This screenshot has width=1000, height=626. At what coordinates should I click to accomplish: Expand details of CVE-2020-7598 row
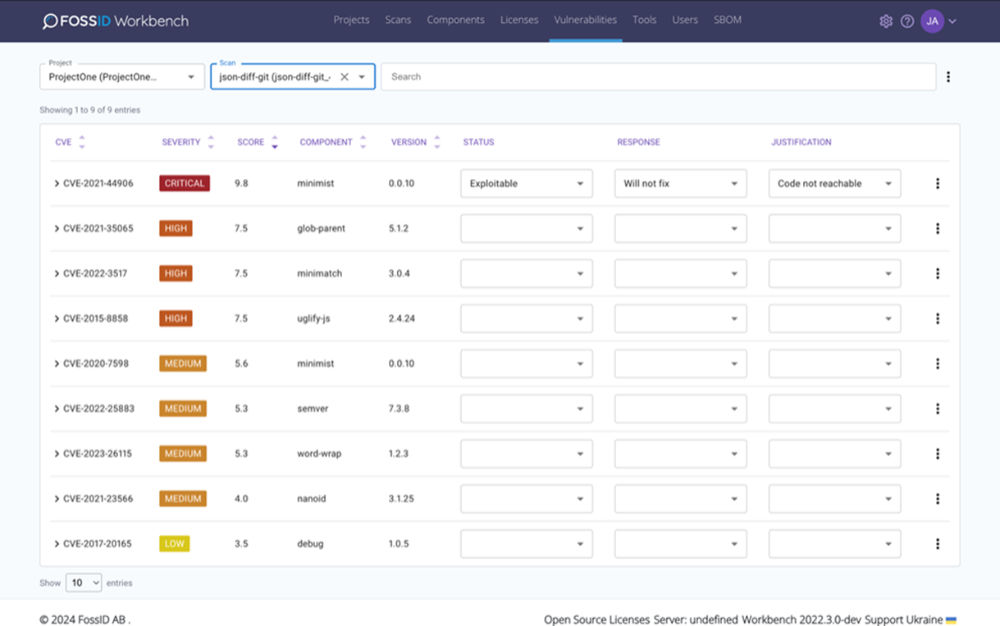(57, 363)
